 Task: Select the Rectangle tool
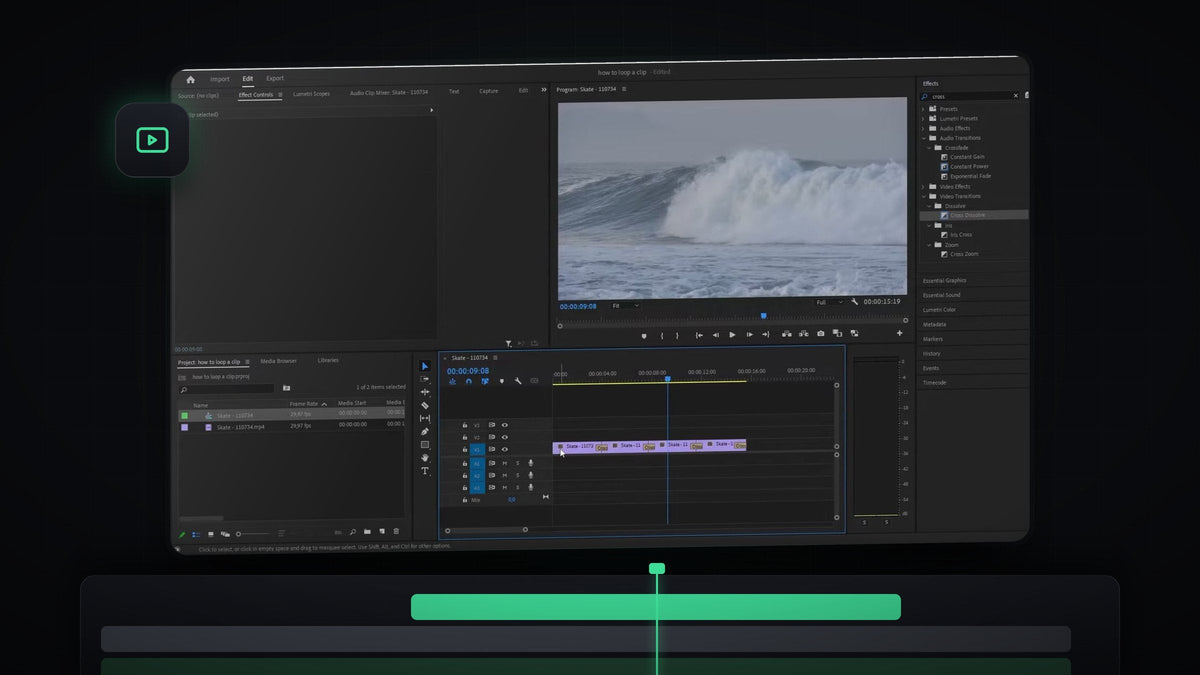(x=424, y=444)
